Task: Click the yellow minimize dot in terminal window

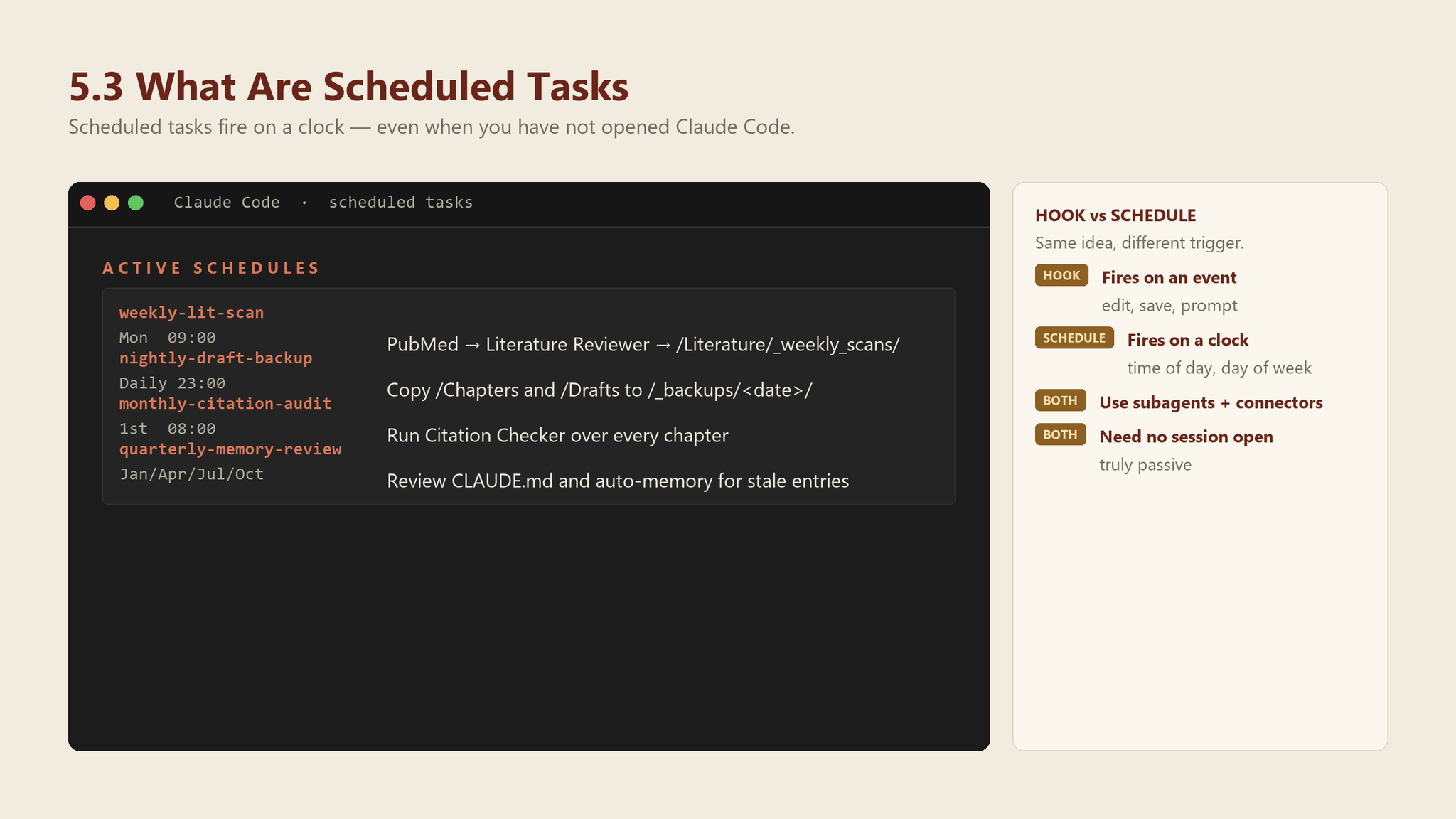Action: (x=112, y=203)
